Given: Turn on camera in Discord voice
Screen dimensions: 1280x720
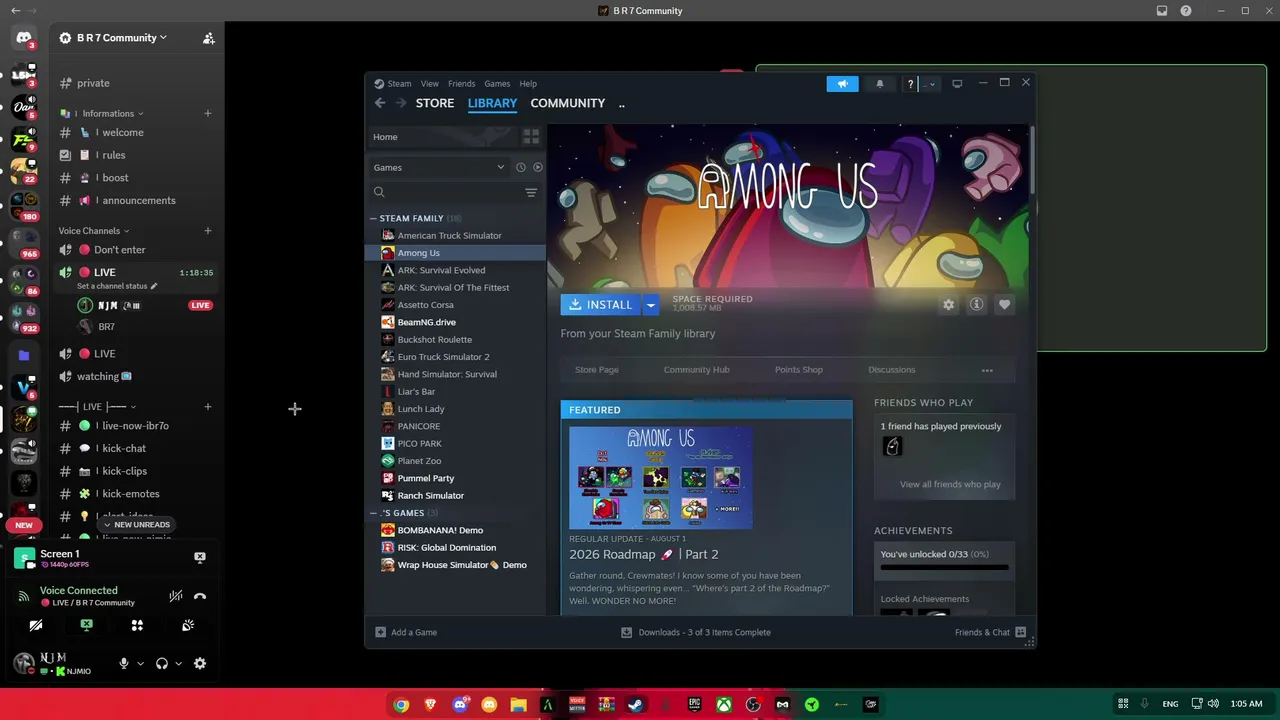Looking at the screenshot, I should 36,625.
